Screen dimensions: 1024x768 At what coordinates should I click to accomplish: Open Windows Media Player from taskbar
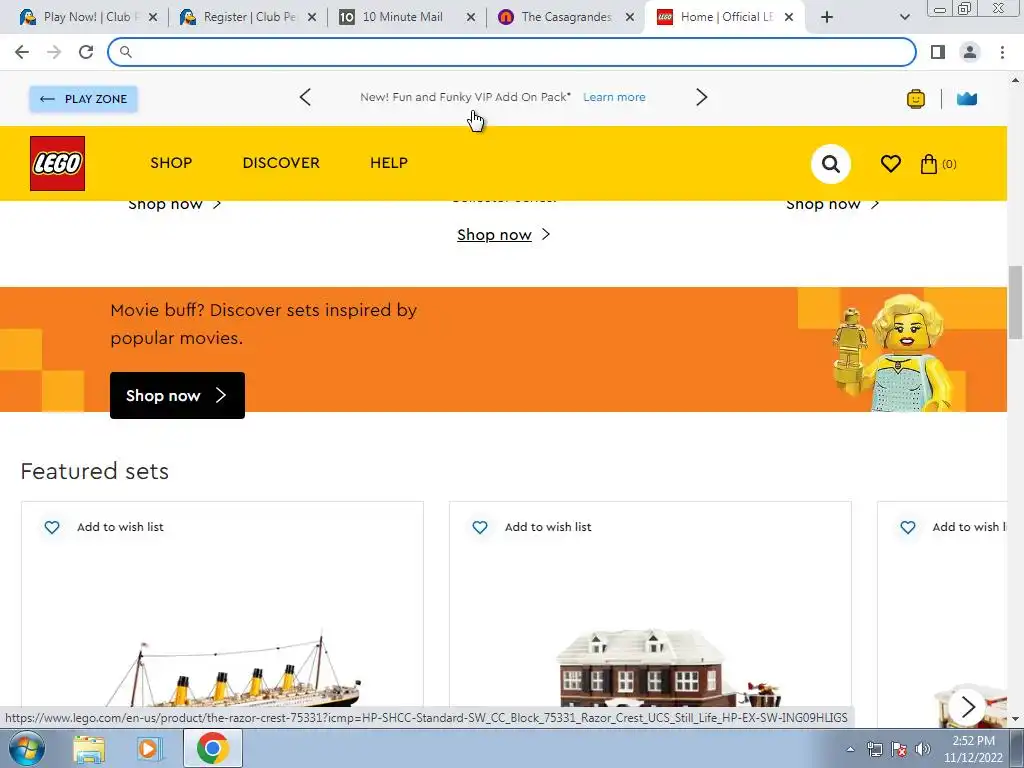click(x=148, y=748)
